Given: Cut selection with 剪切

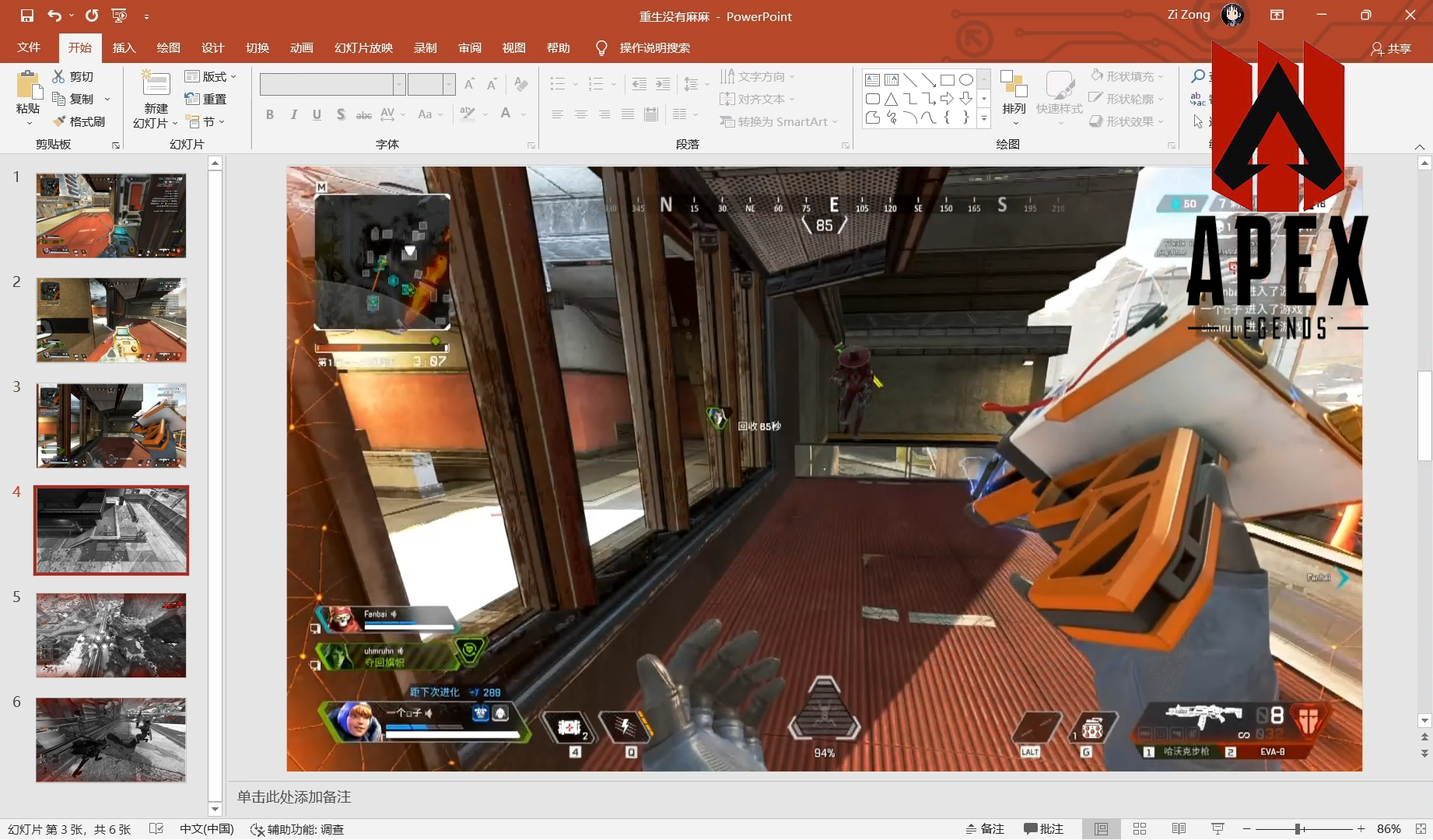Looking at the screenshot, I should (x=73, y=76).
